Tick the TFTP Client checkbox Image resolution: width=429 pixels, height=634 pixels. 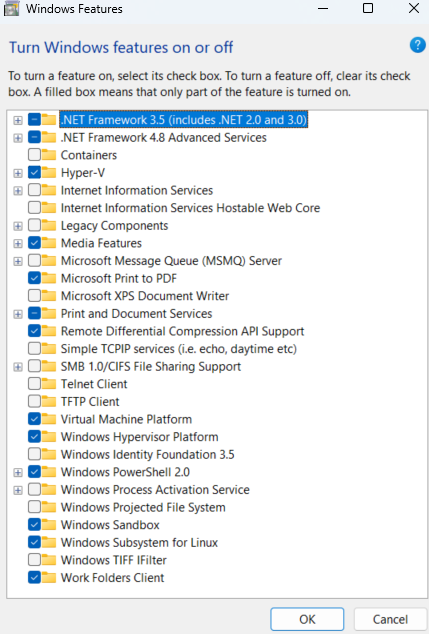pyautogui.click(x=34, y=402)
